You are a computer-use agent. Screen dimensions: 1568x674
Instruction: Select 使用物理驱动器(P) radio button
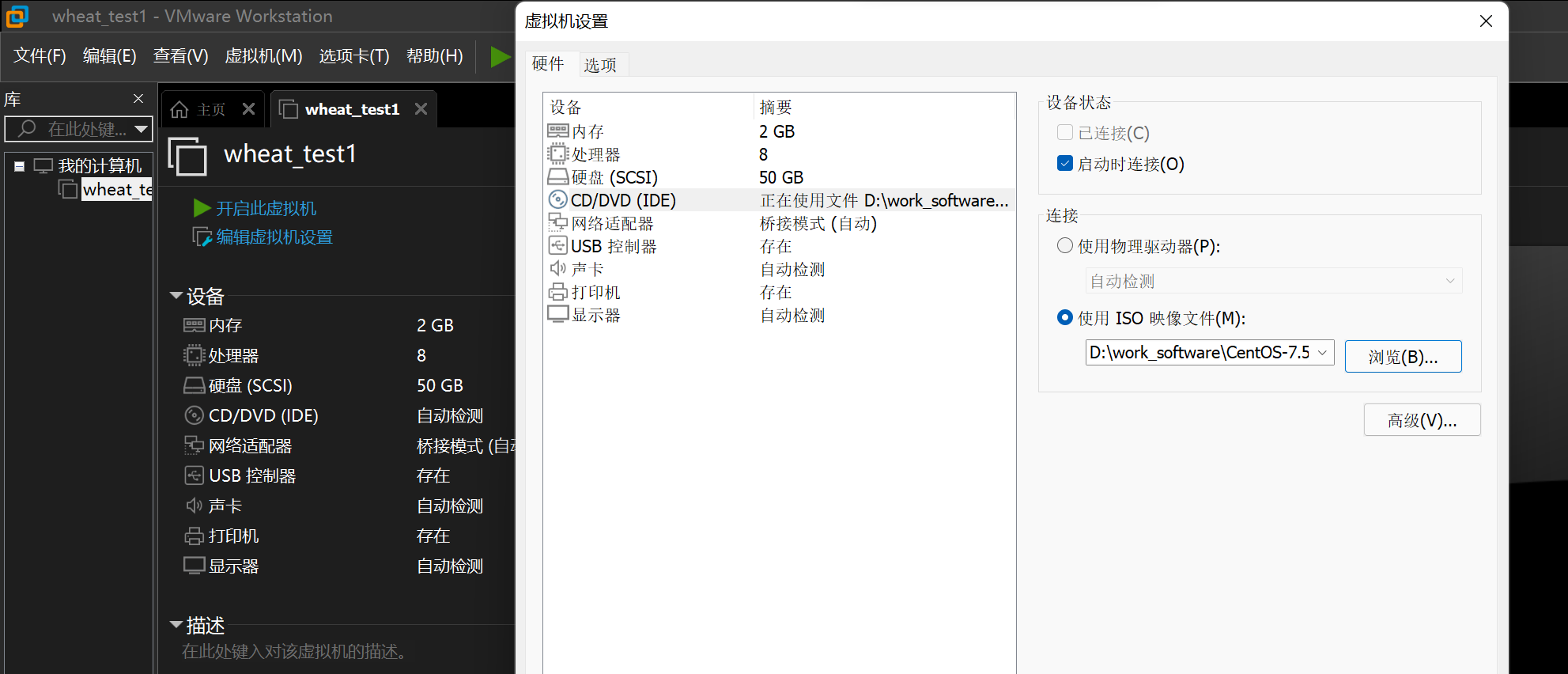click(x=1065, y=246)
